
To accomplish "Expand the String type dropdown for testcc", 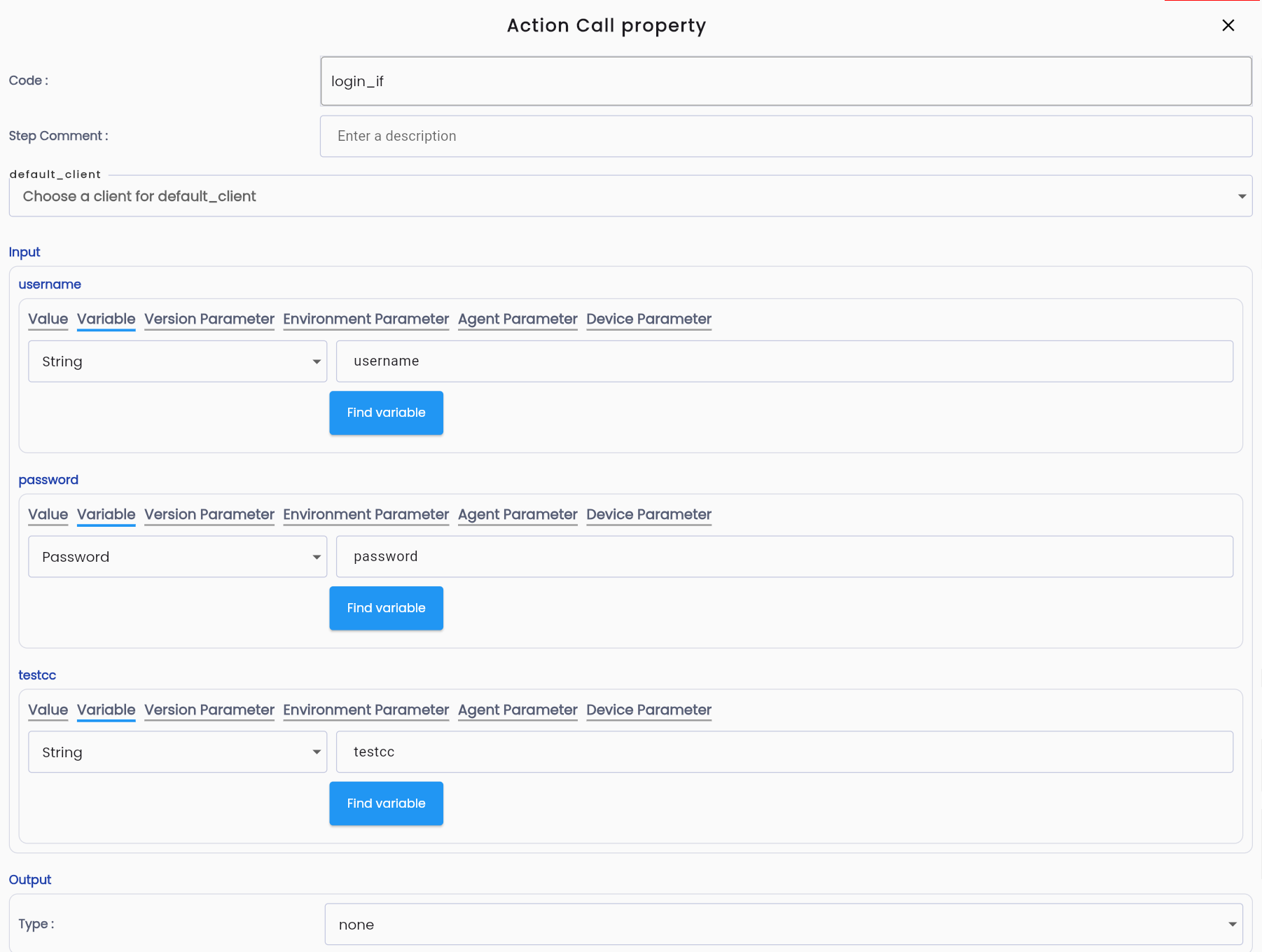I will 178,752.
